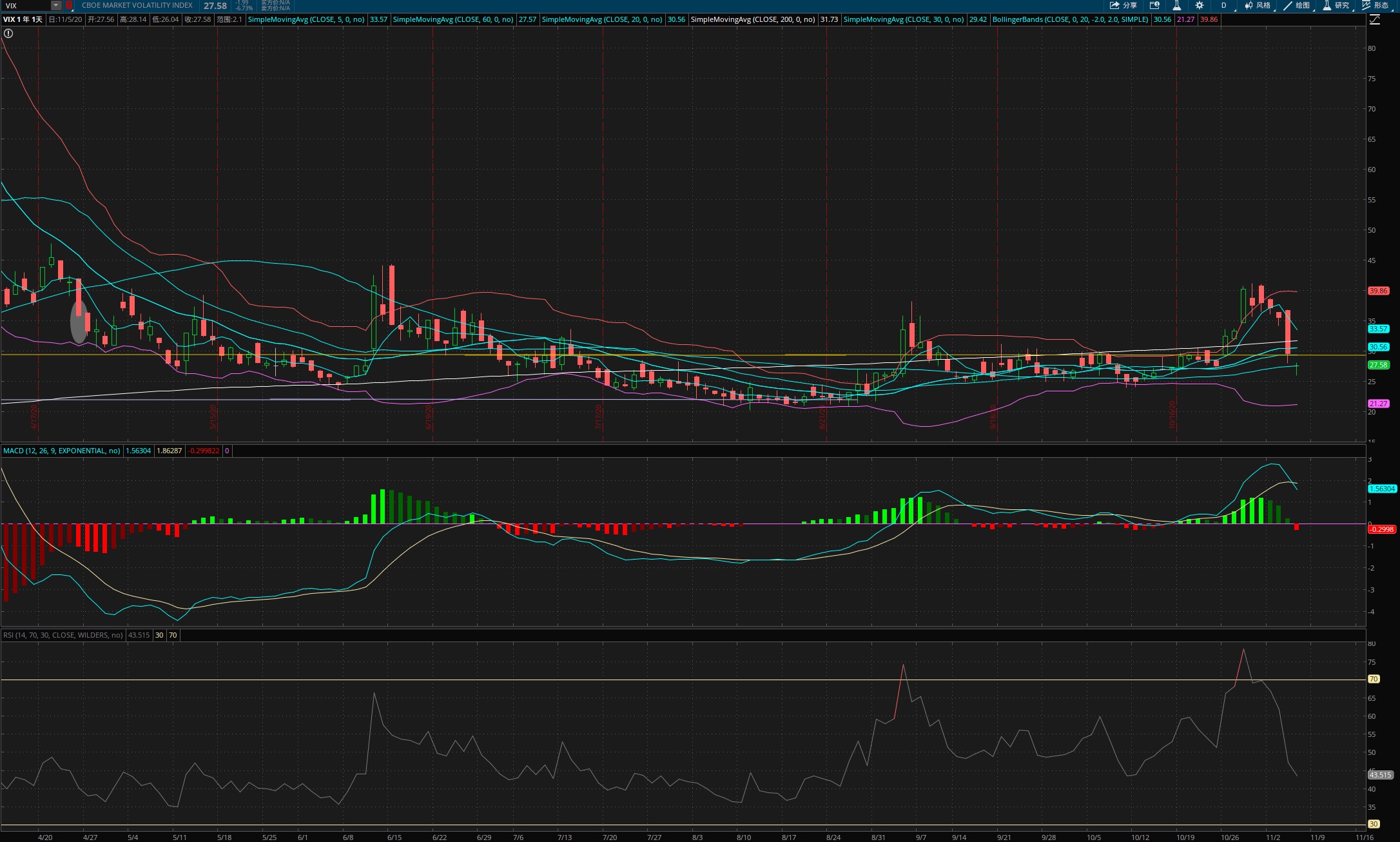Click the BollingerBands study label
1400x842 pixels.
click(x=1070, y=19)
